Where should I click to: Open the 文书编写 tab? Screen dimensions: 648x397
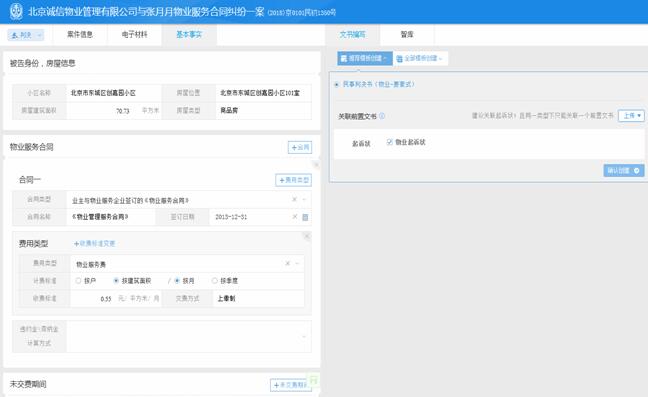[353, 34]
